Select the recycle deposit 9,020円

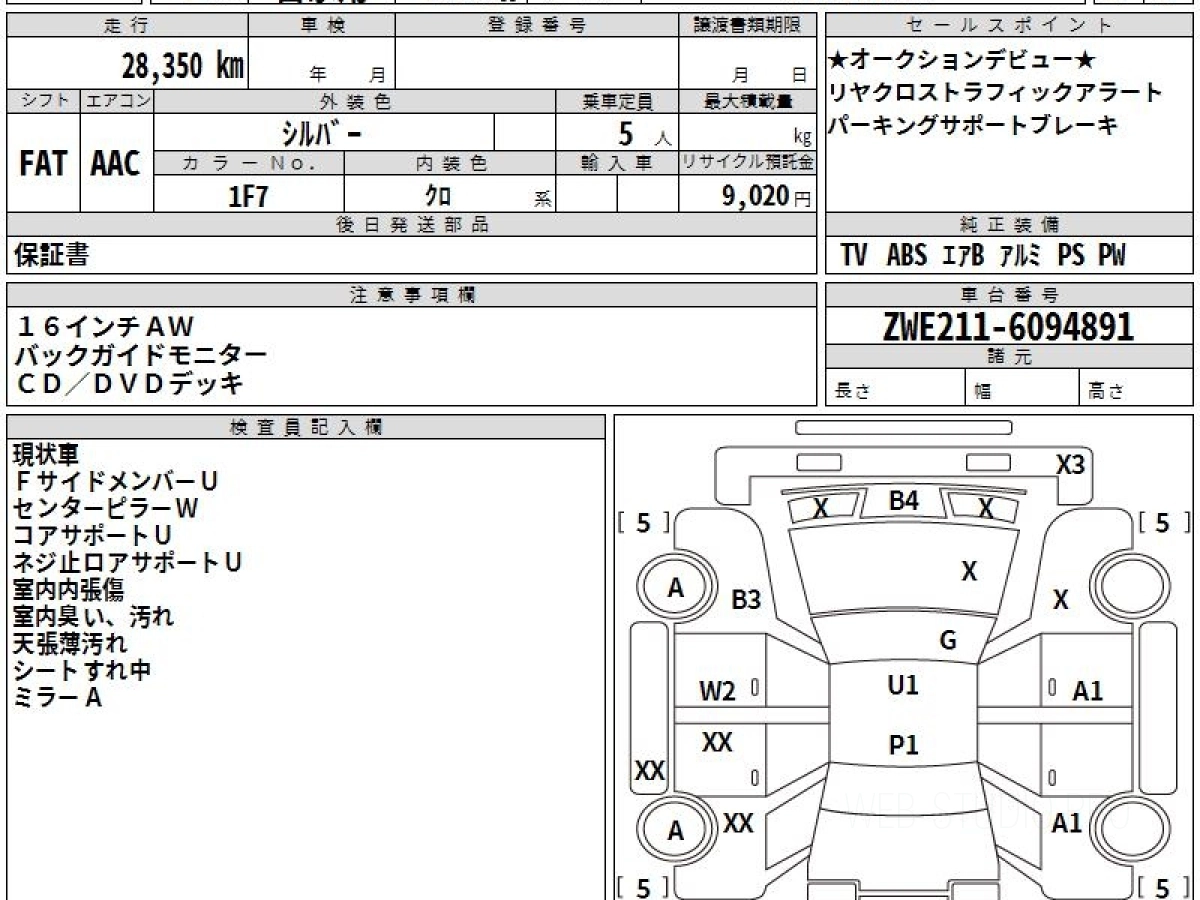(767, 196)
